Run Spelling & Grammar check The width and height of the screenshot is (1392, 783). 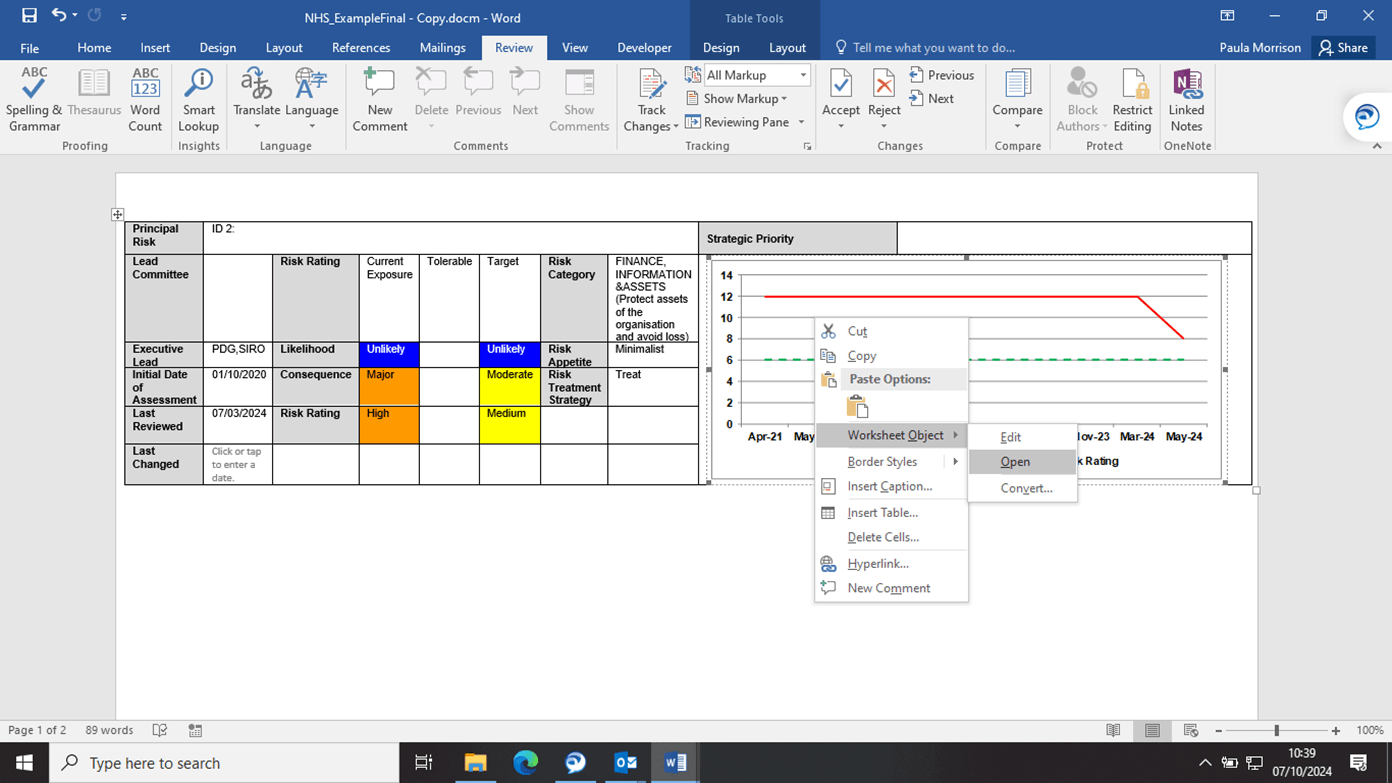click(34, 99)
